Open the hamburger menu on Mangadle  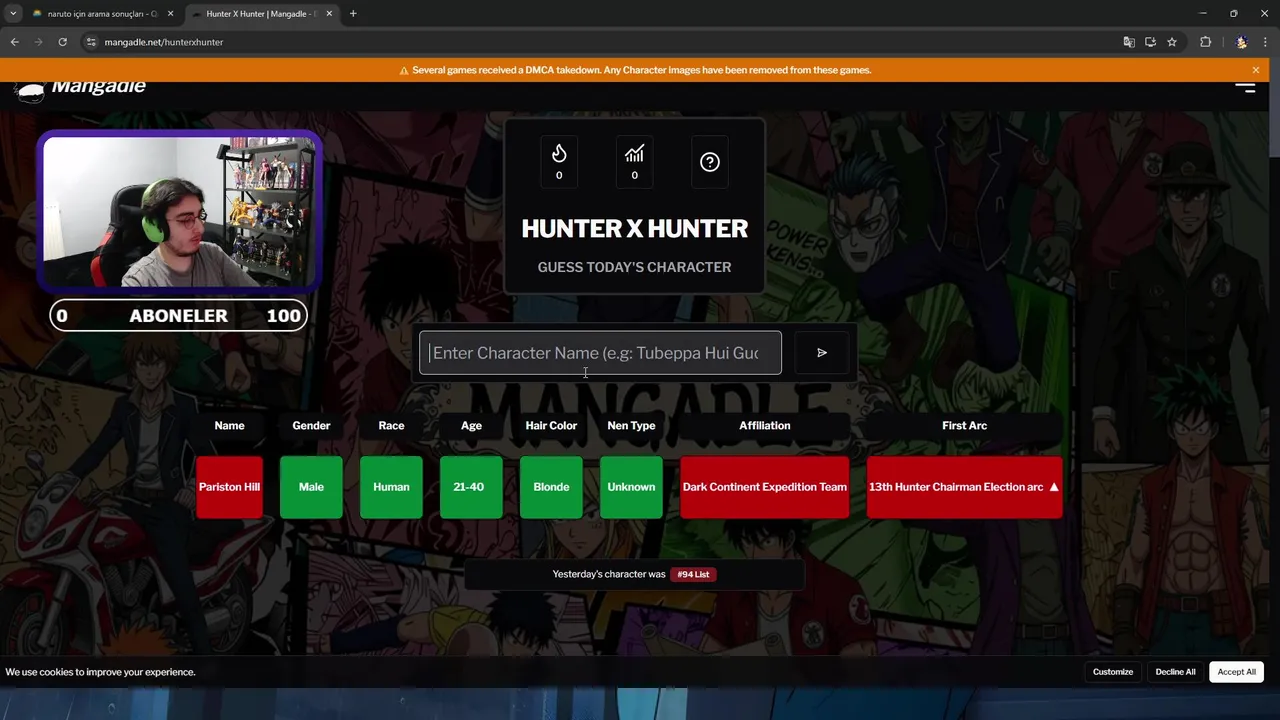1245,87
